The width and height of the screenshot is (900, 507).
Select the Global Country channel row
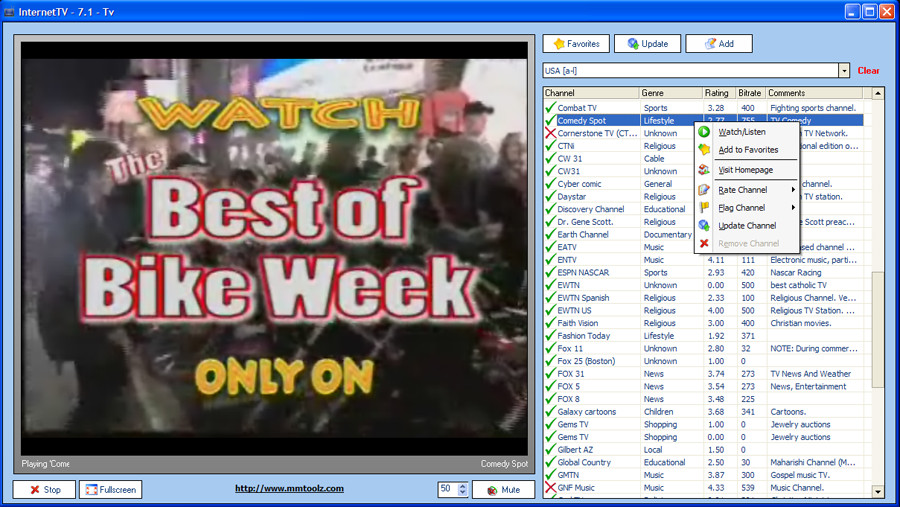point(703,462)
